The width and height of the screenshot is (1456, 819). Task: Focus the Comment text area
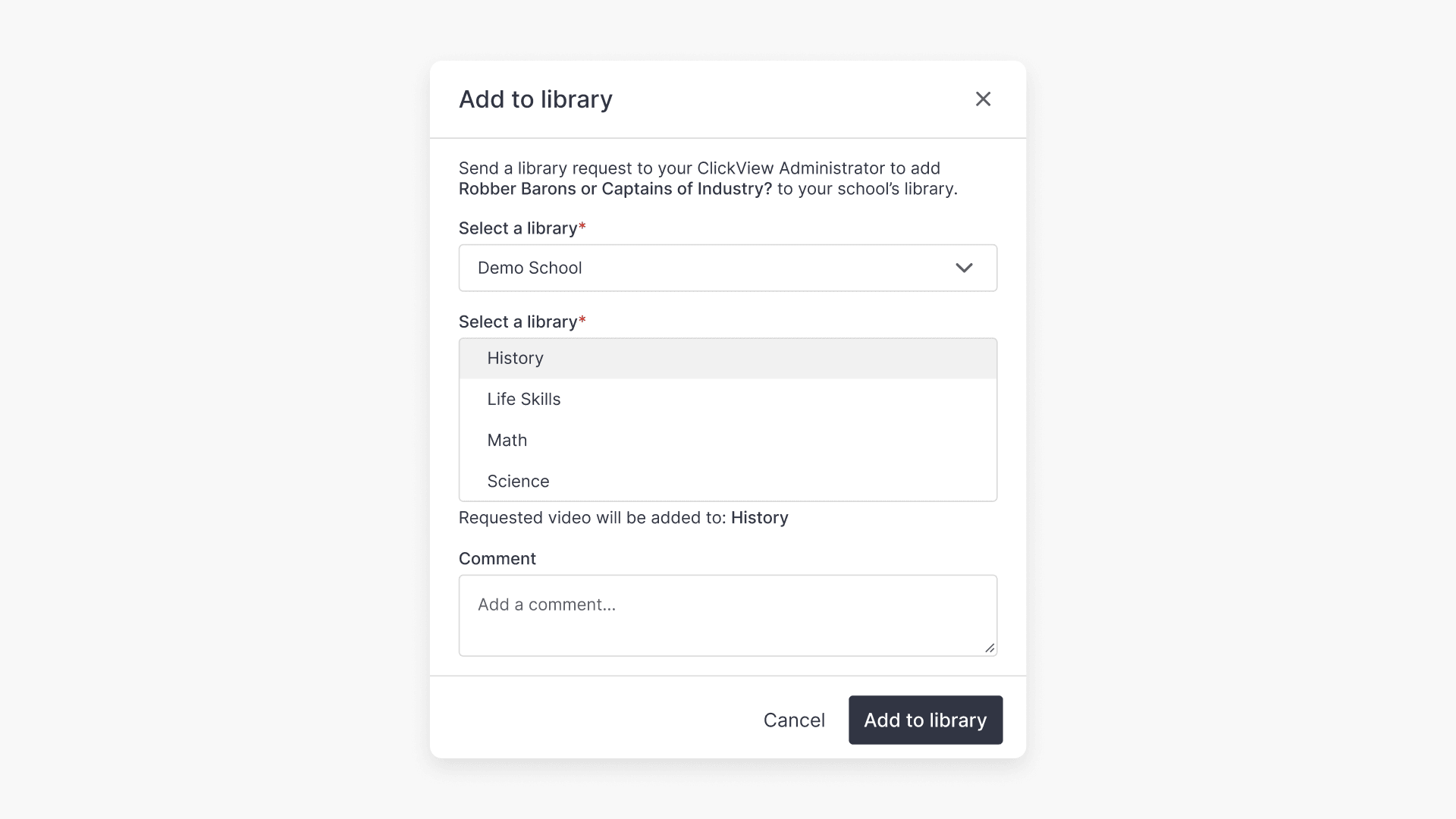click(x=727, y=614)
